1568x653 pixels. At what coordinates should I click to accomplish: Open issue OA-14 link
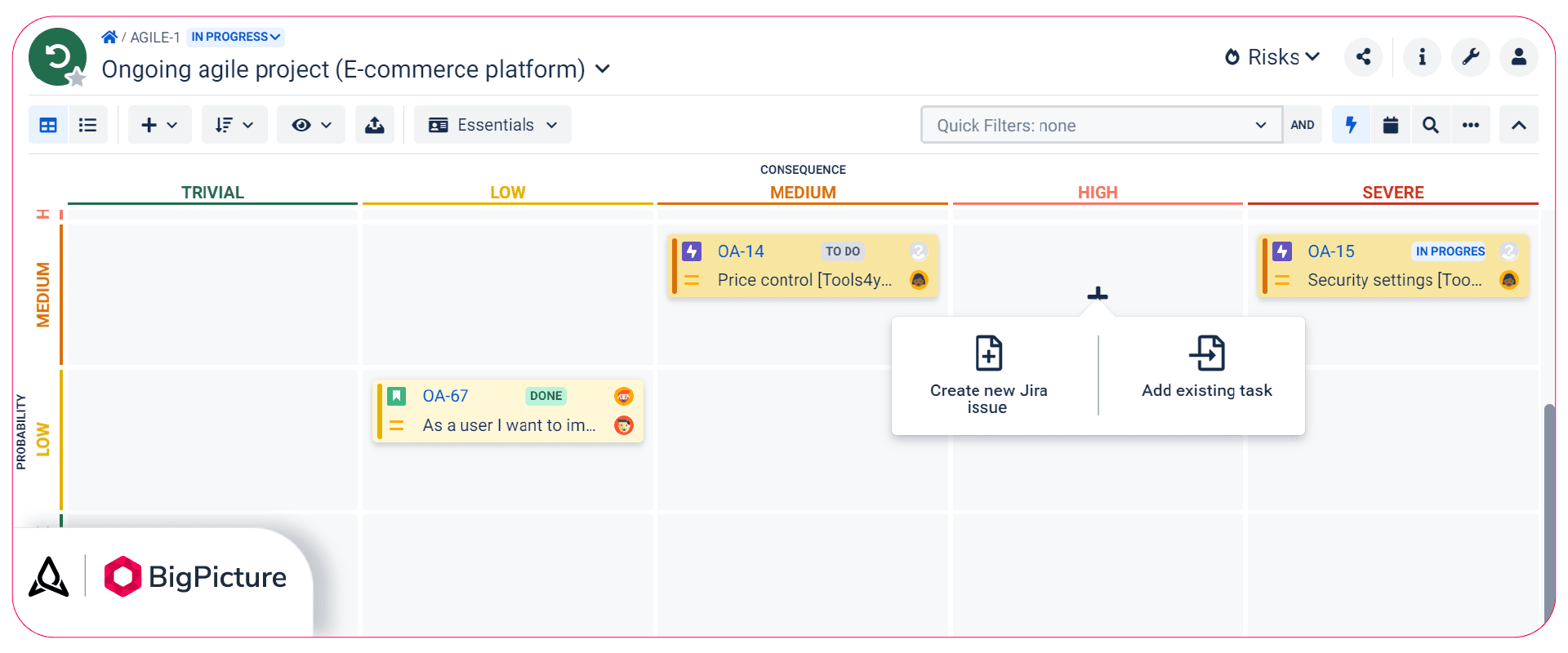tap(741, 251)
